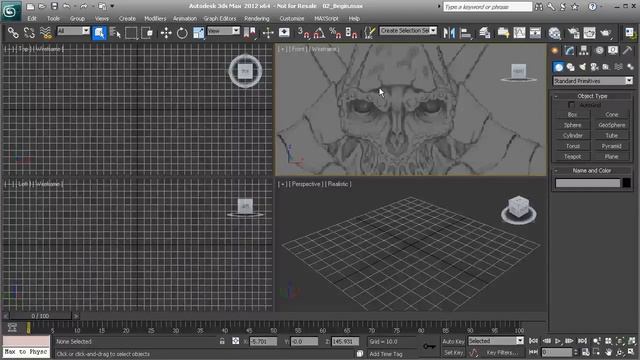This screenshot has width=640, height=360.
Task: Open the reference coordinate system View dropdown
Action: 223,31
